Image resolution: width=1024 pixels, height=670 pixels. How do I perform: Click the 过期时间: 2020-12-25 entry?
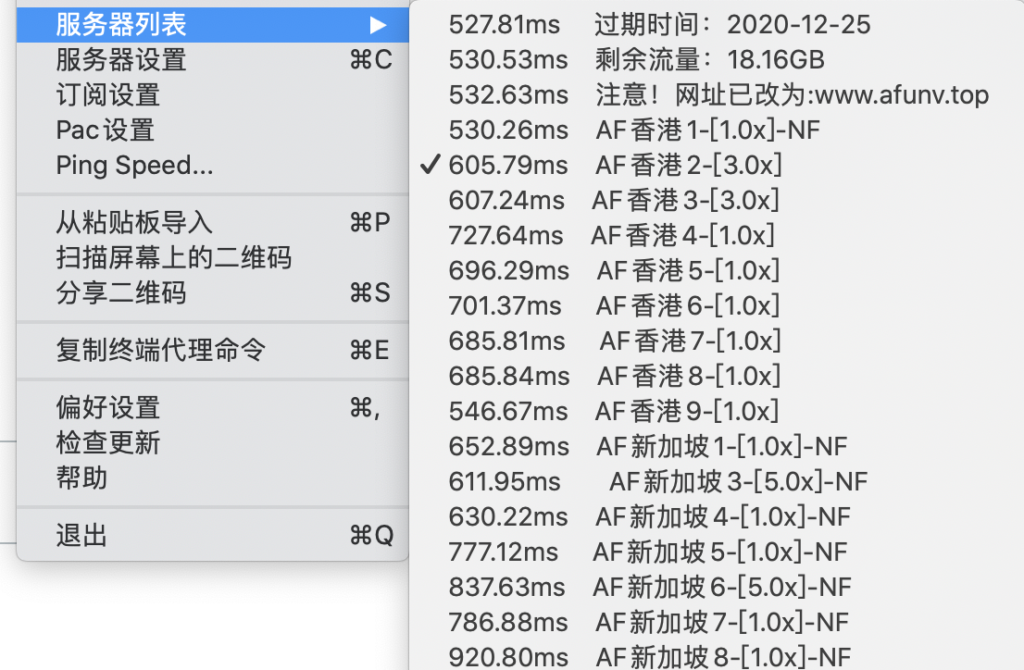click(716, 25)
